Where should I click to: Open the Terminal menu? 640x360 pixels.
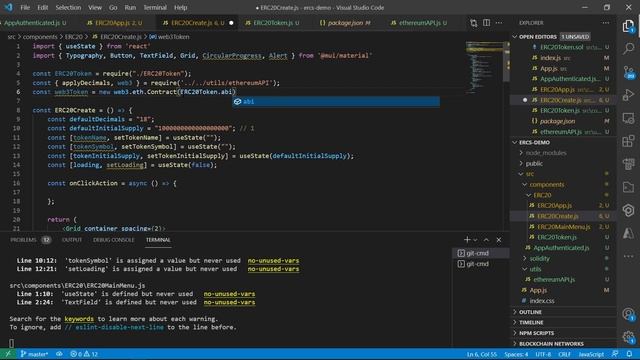[155, 7]
